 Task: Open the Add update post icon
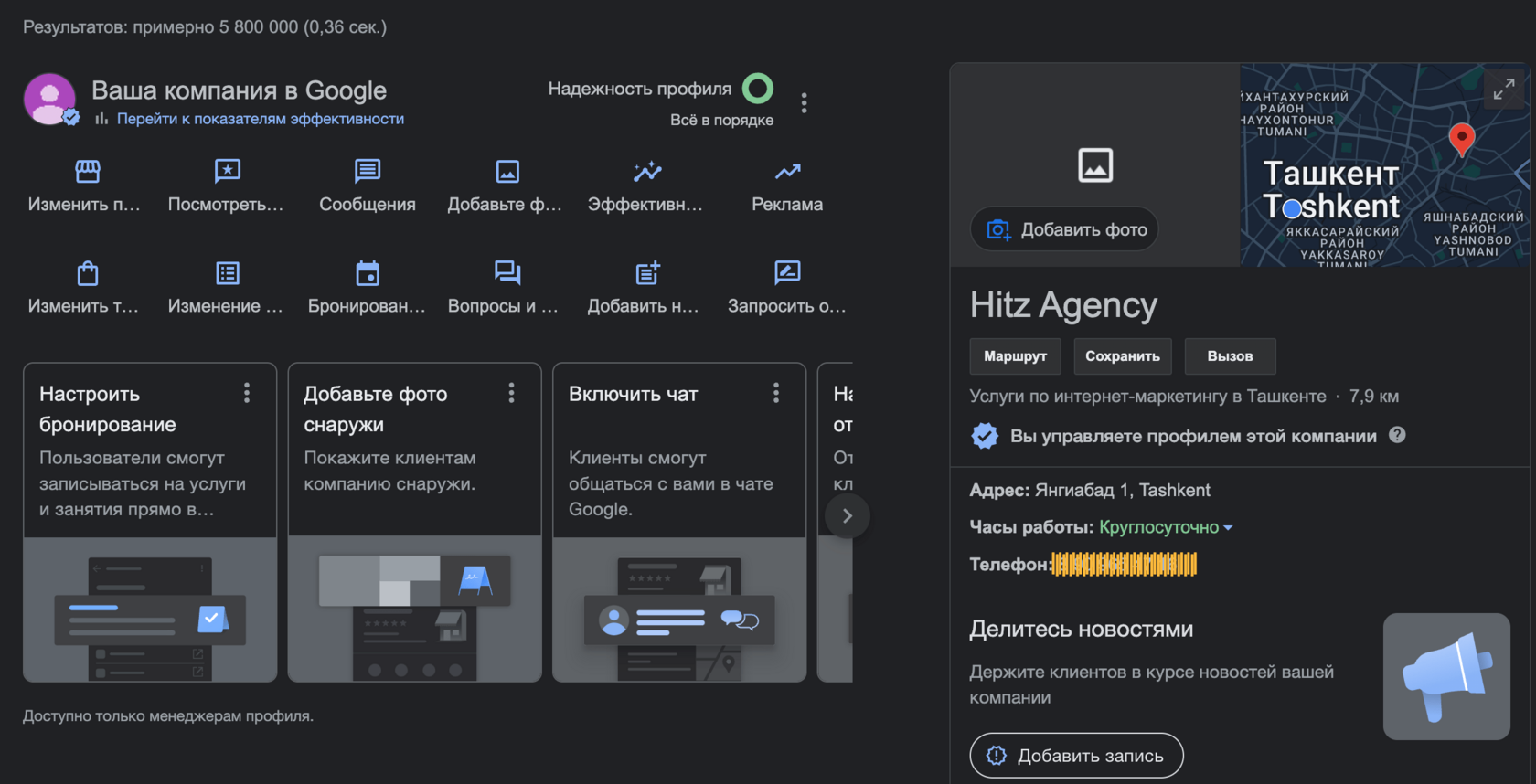tap(647, 272)
